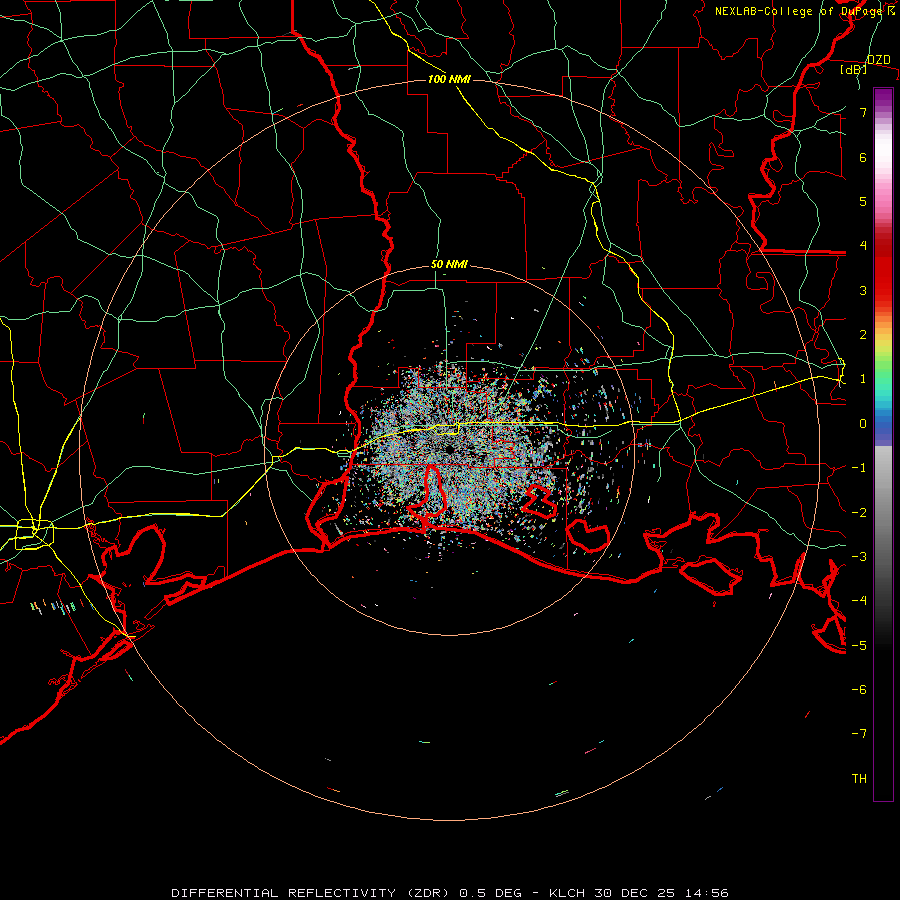Click the "-6" tick label on the color scale
Image resolution: width=900 pixels, height=900 pixels.
pos(859,690)
